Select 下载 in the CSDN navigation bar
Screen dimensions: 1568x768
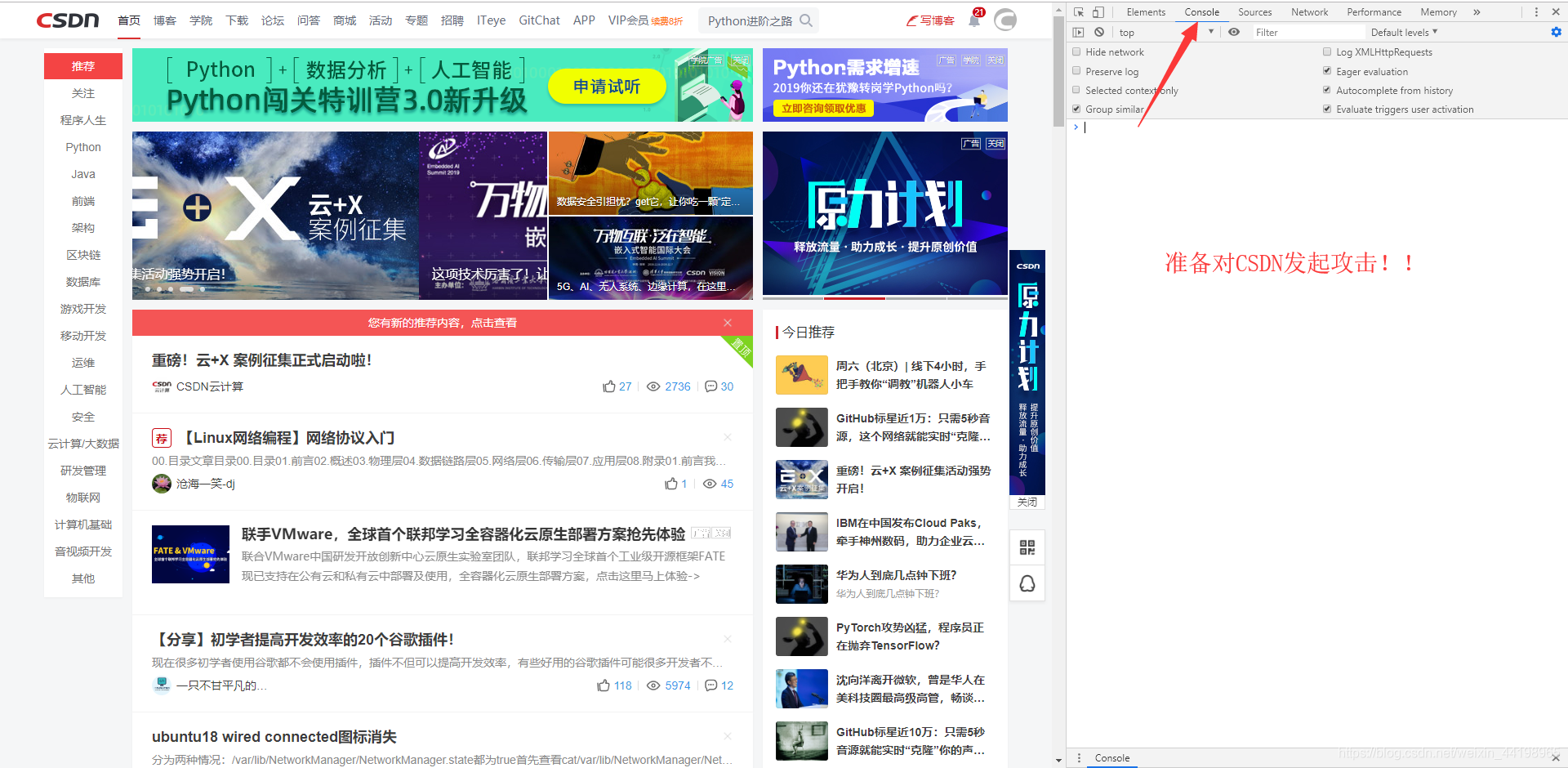(x=237, y=20)
